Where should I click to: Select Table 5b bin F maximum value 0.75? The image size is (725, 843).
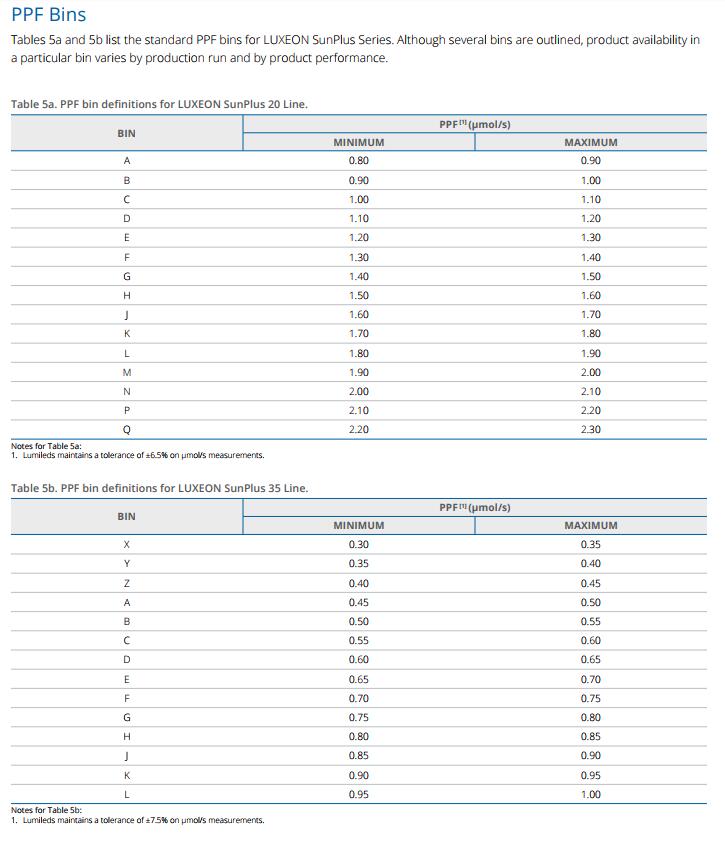591,698
